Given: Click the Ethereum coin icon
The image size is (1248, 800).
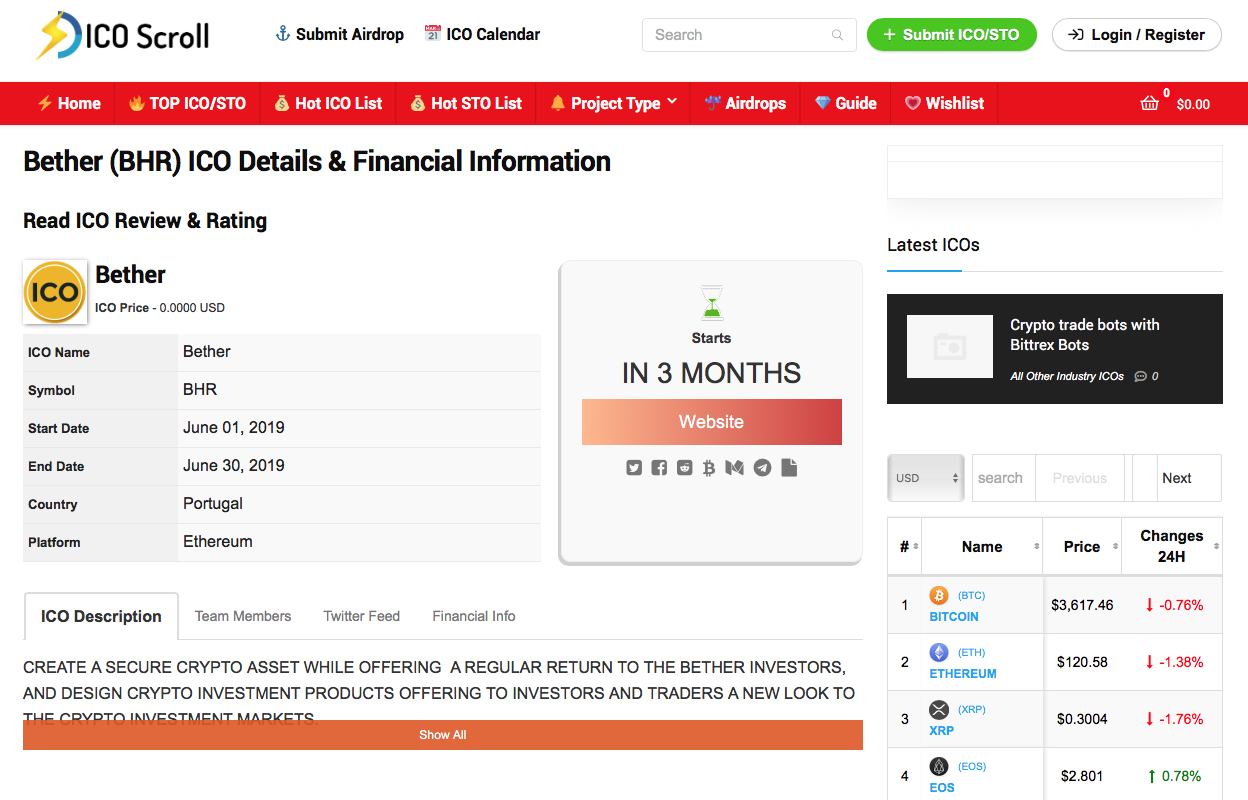Looking at the screenshot, I should click(939, 653).
